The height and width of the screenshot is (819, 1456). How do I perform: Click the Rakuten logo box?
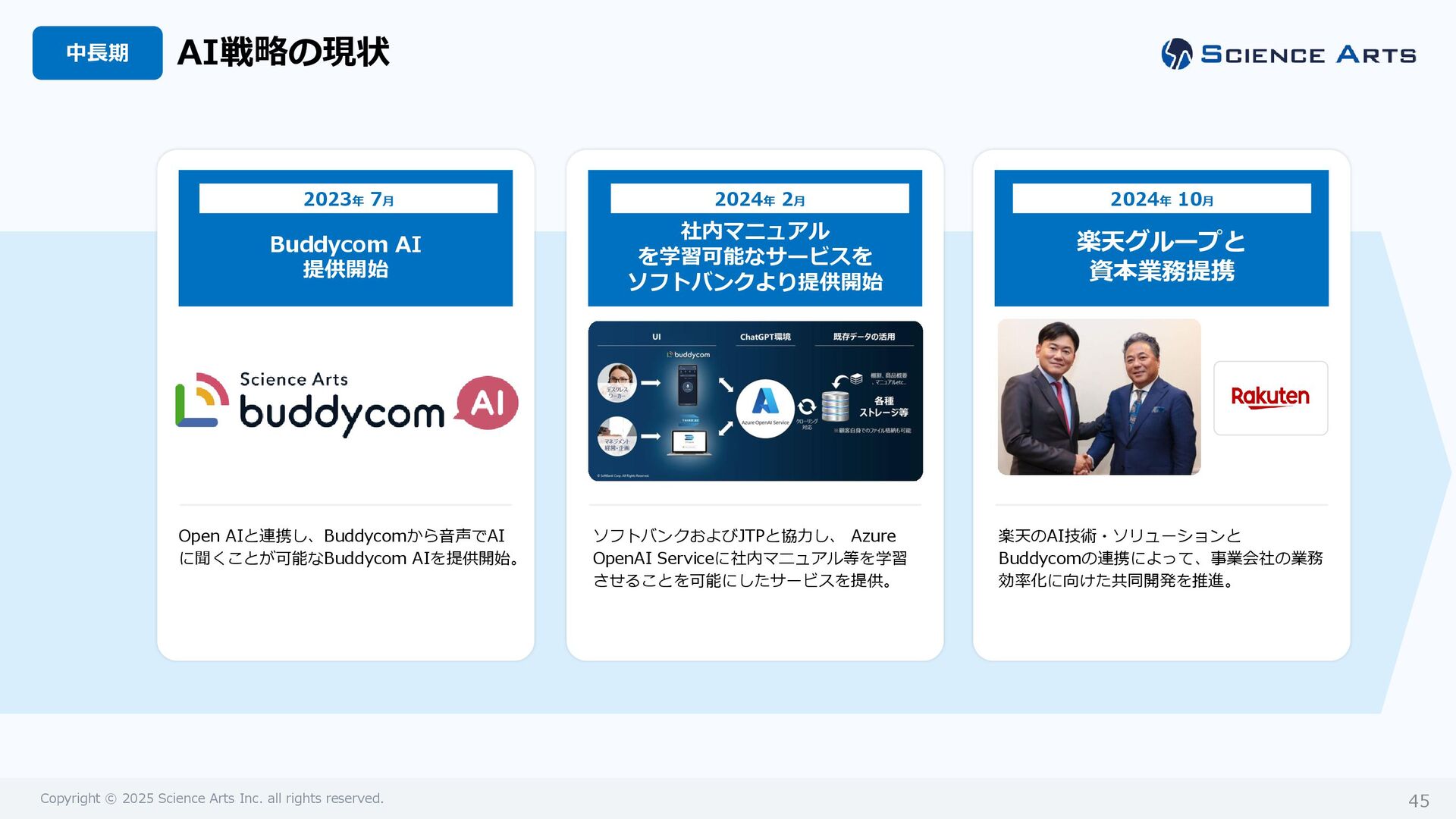coord(1270,397)
